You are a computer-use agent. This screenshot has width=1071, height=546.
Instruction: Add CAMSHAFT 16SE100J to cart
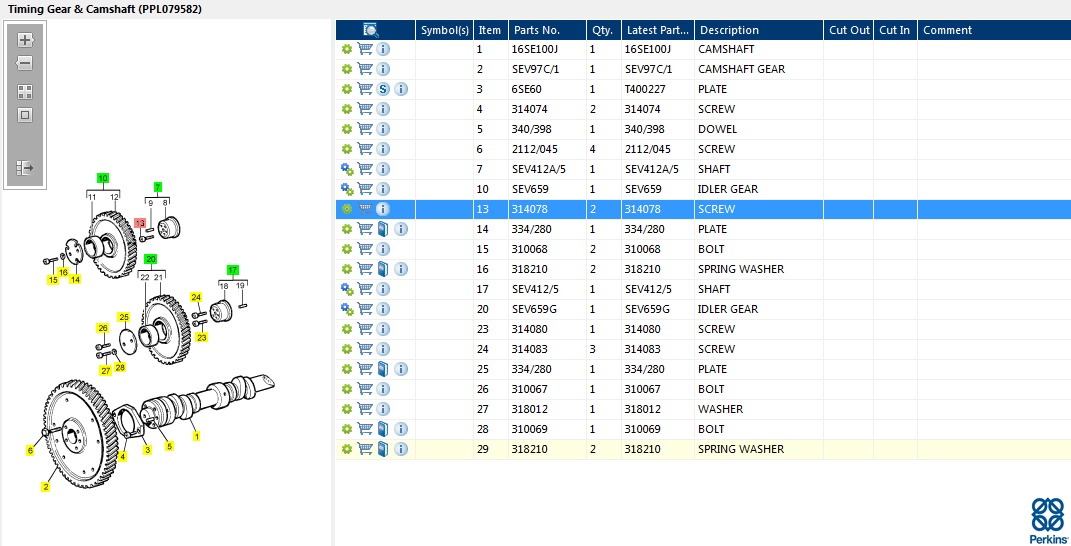(x=365, y=49)
